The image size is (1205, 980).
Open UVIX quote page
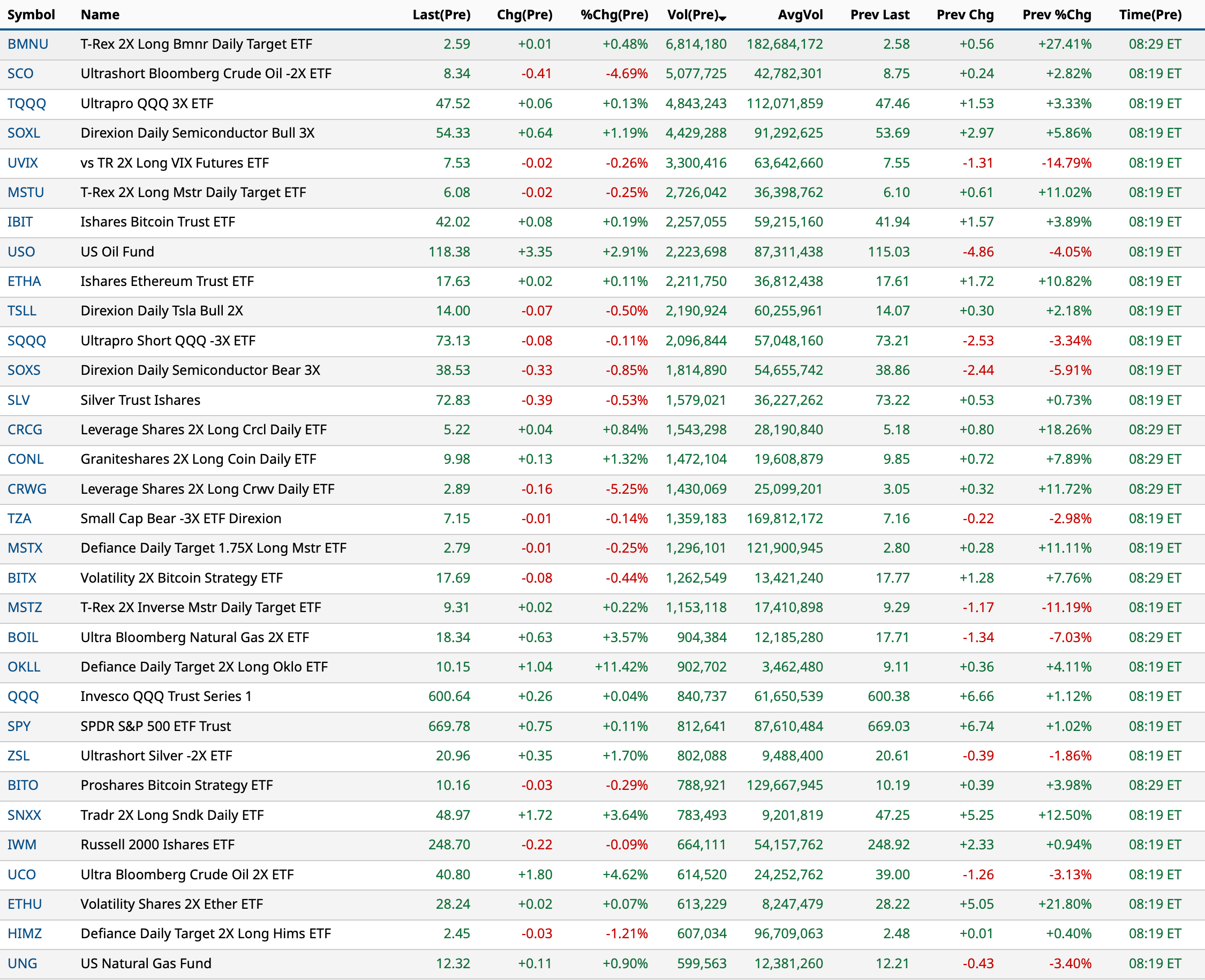22,163
